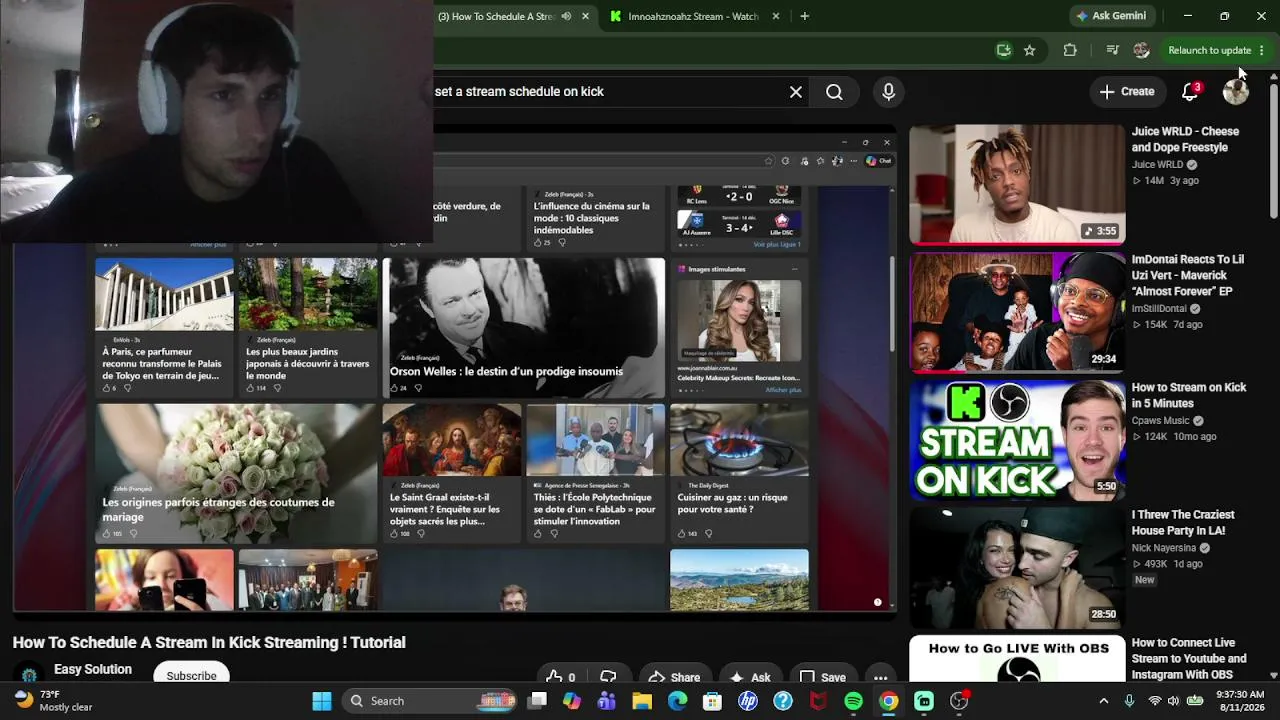Open the weather widget showing 73°F

pyautogui.click(x=55, y=701)
